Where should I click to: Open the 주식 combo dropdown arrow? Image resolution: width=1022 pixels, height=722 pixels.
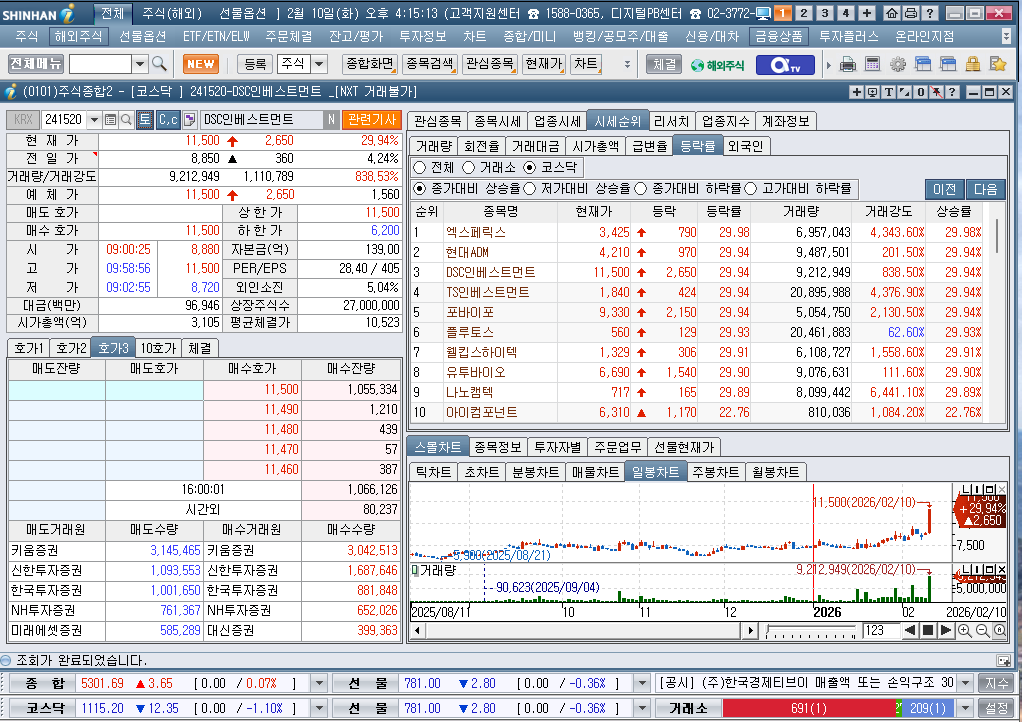pos(319,64)
